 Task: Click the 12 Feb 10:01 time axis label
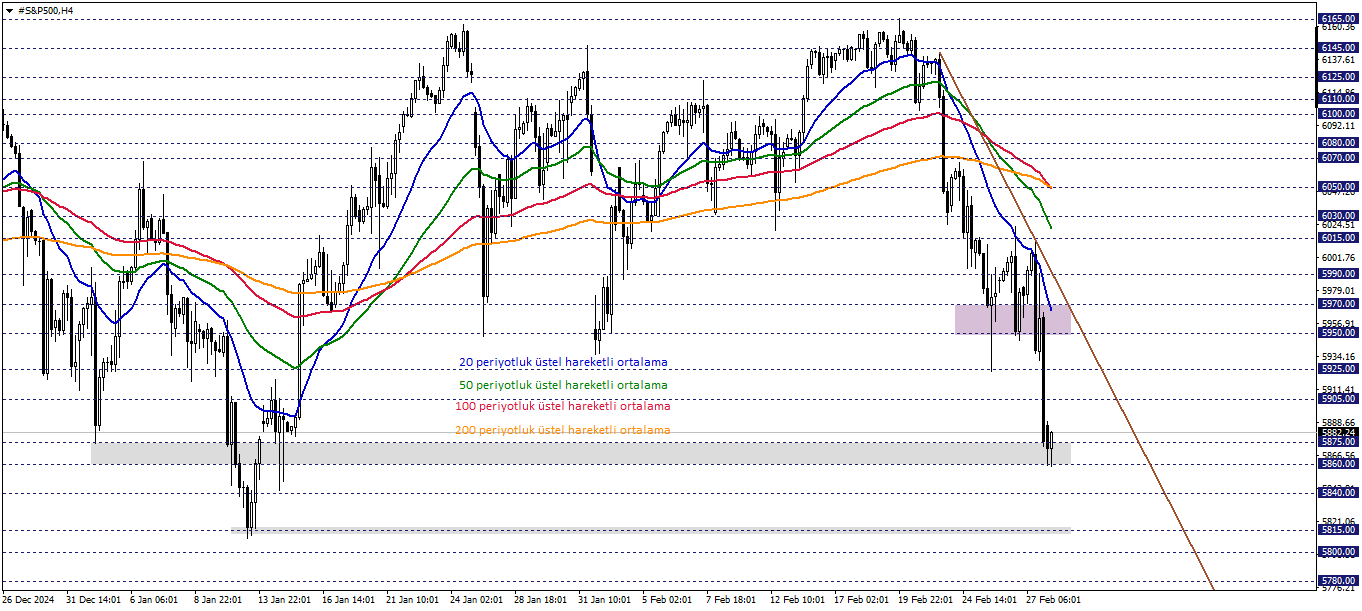tap(797, 600)
